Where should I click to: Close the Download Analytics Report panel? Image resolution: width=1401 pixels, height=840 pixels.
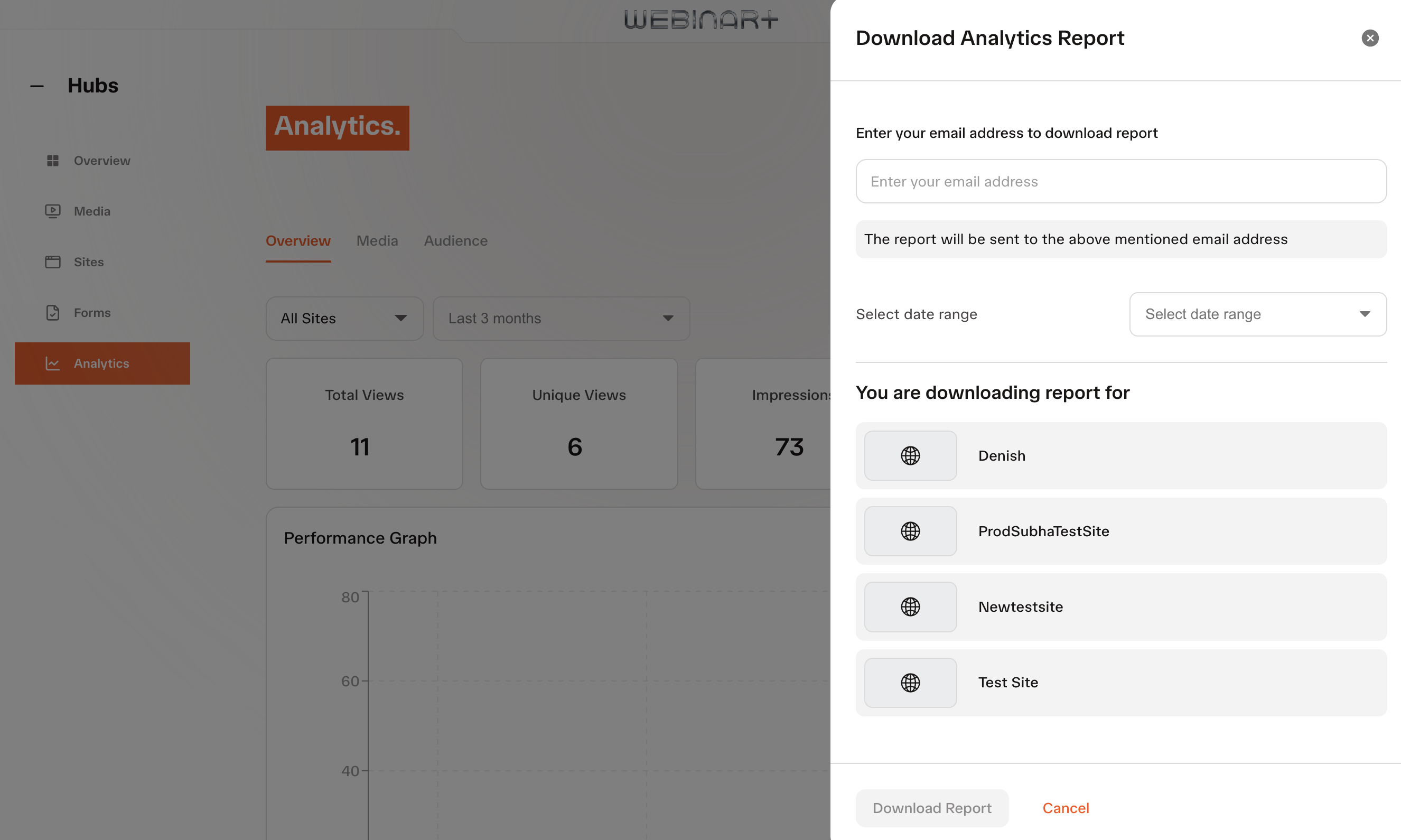point(1370,38)
